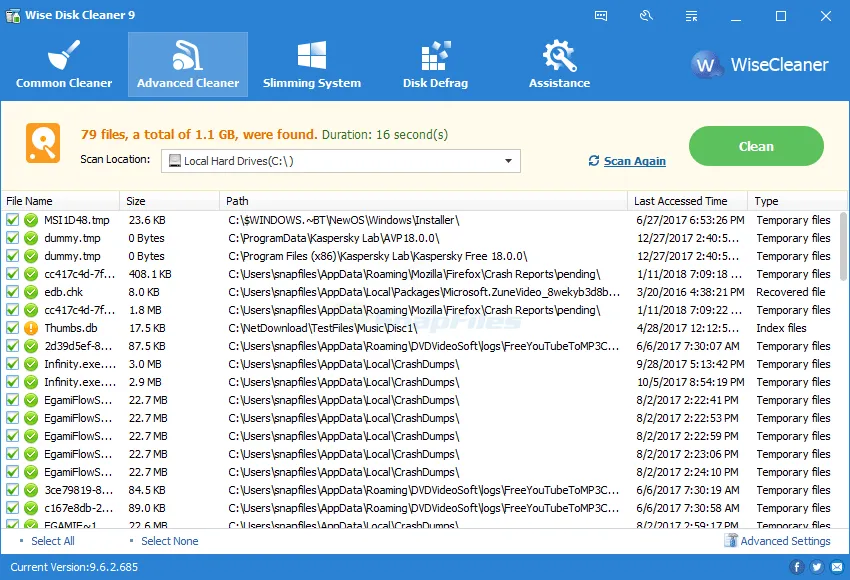This screenshot has height=580, width=850.
Task: Sort by File Name column header
Action: [x=60, y=201]
